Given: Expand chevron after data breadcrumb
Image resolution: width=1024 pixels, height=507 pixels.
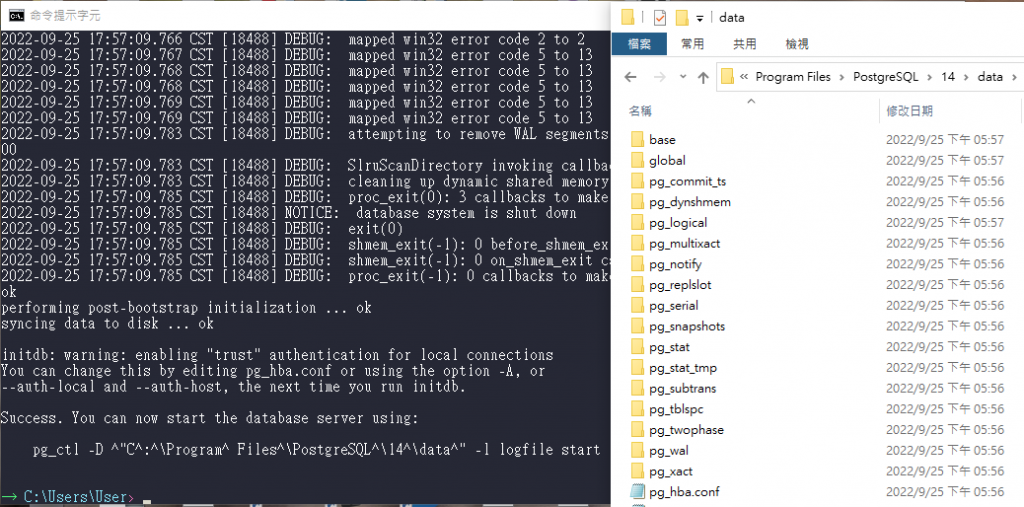Looking at the screenshot, I should click(1014, 77).
